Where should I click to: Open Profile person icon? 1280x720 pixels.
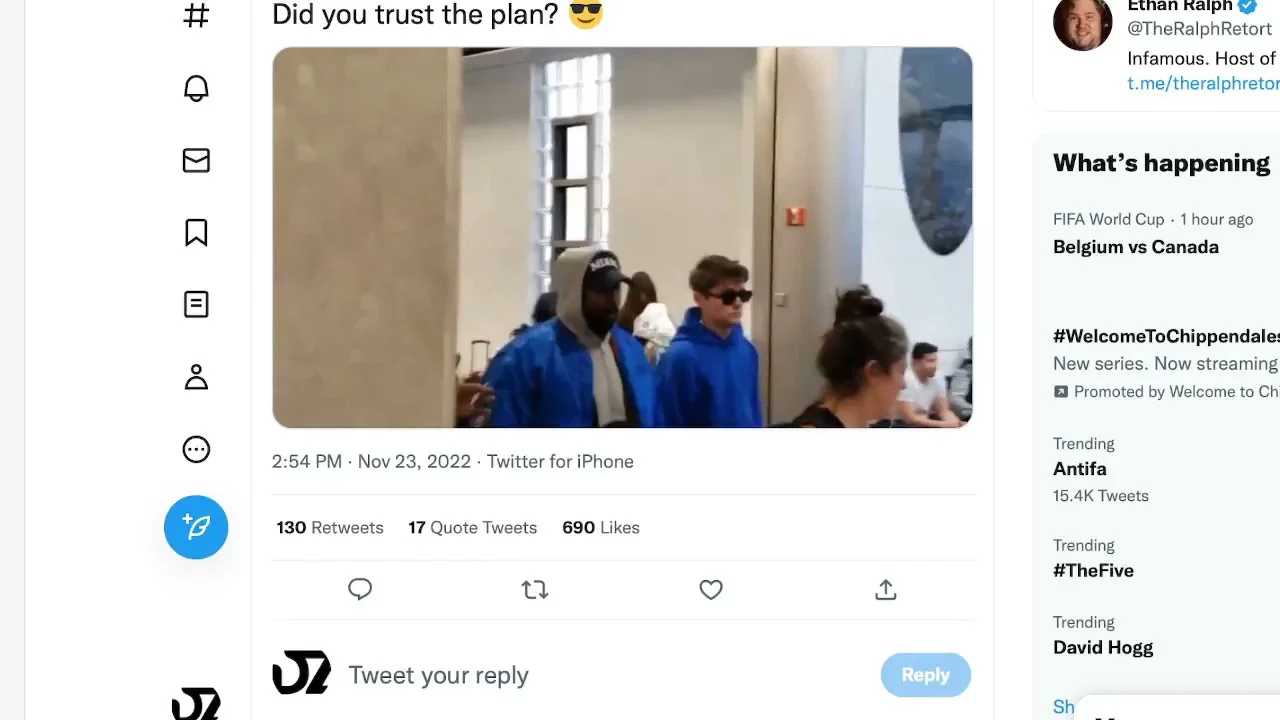pos(196,377)
